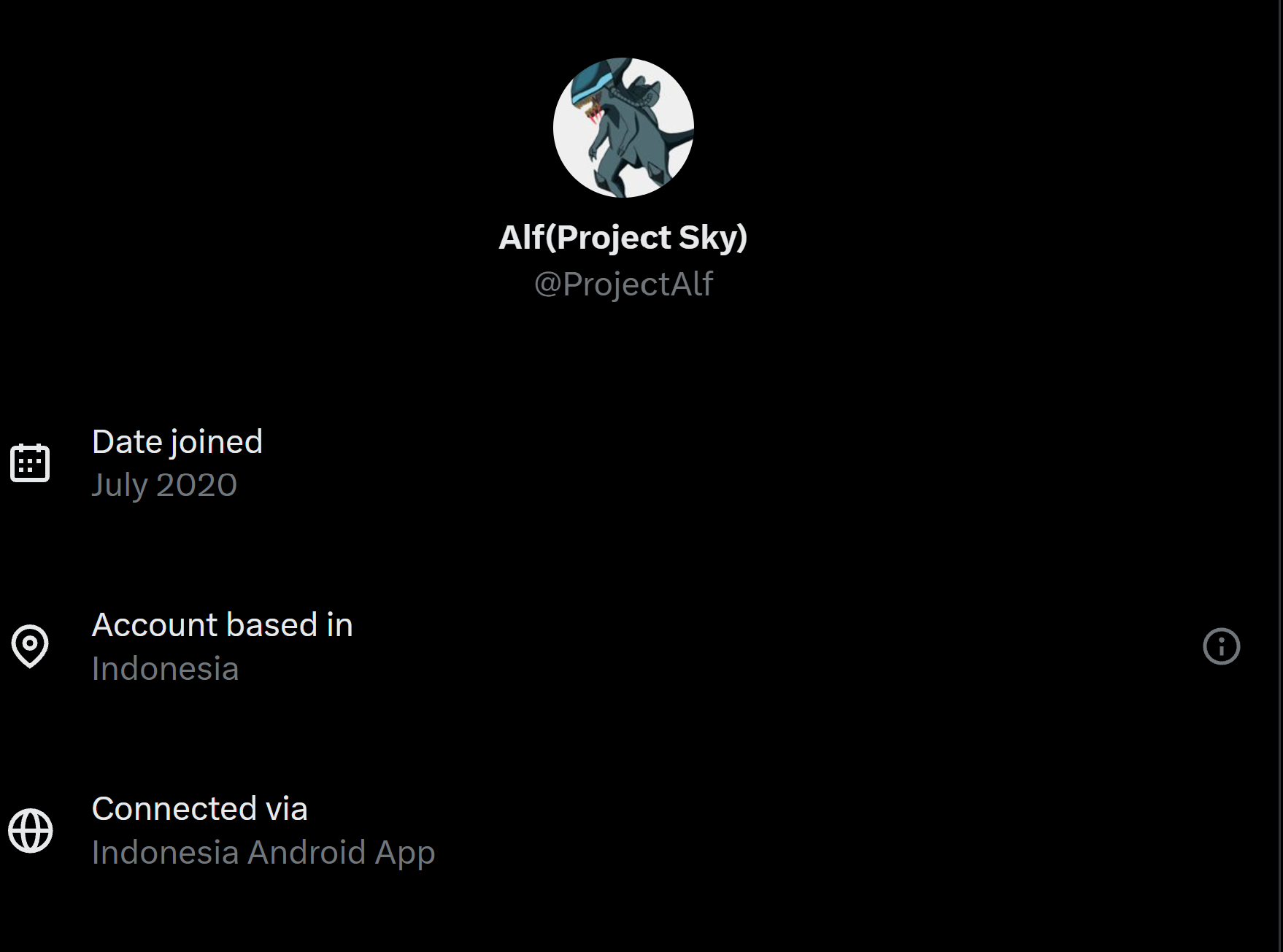Select the display name Alf(Project Sky)
The width and height of the screenshot is (1283, 952).
point(623,238)
